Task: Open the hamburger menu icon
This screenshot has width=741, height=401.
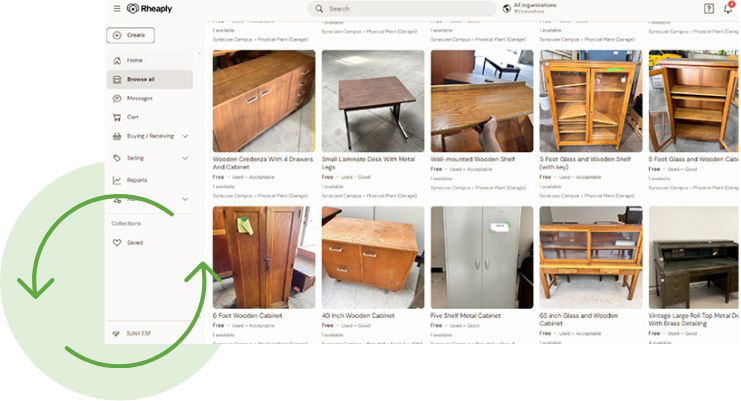Action: tap(117, 9)
